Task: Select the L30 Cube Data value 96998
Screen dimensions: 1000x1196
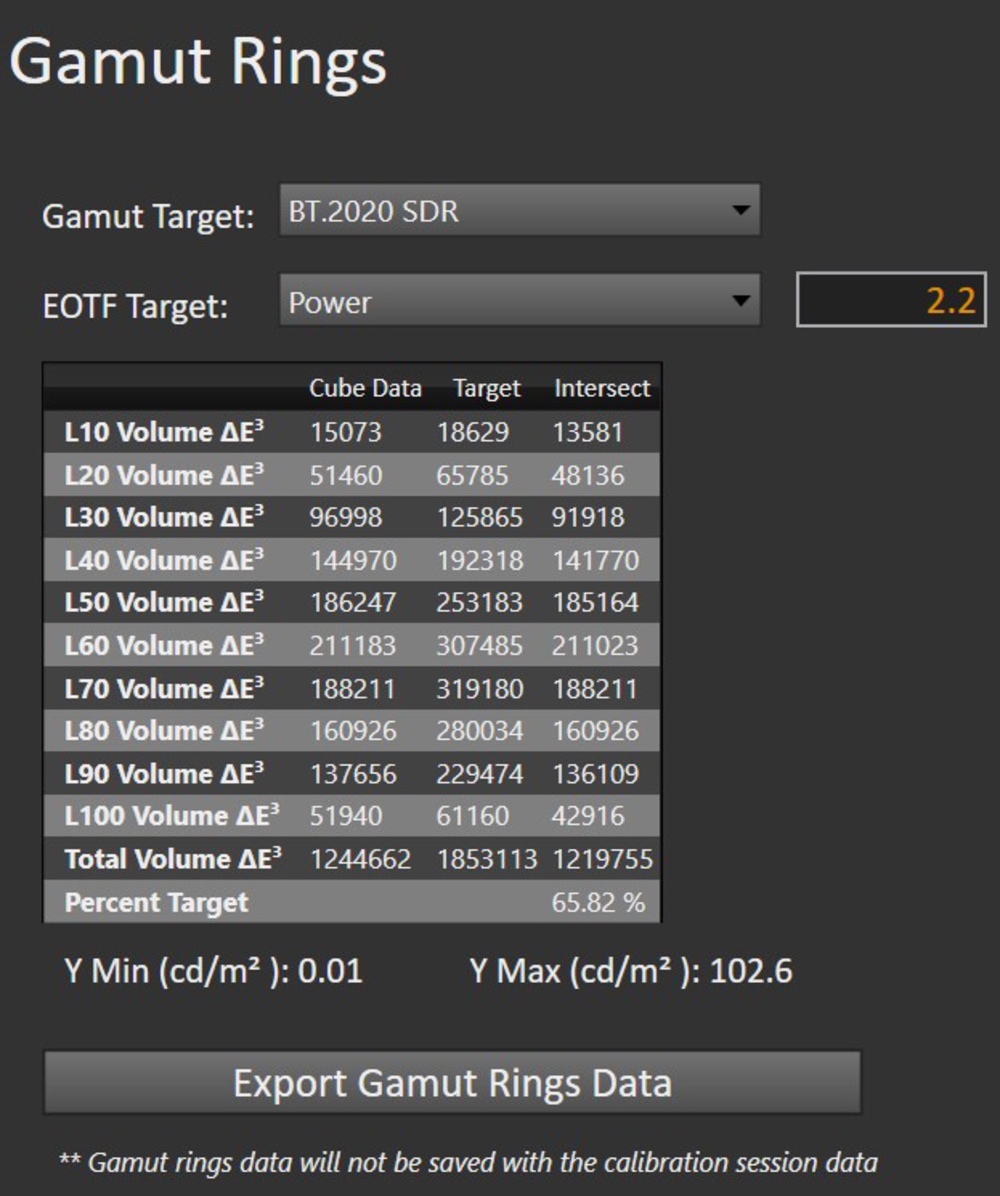Action: [x=346, y=517]
